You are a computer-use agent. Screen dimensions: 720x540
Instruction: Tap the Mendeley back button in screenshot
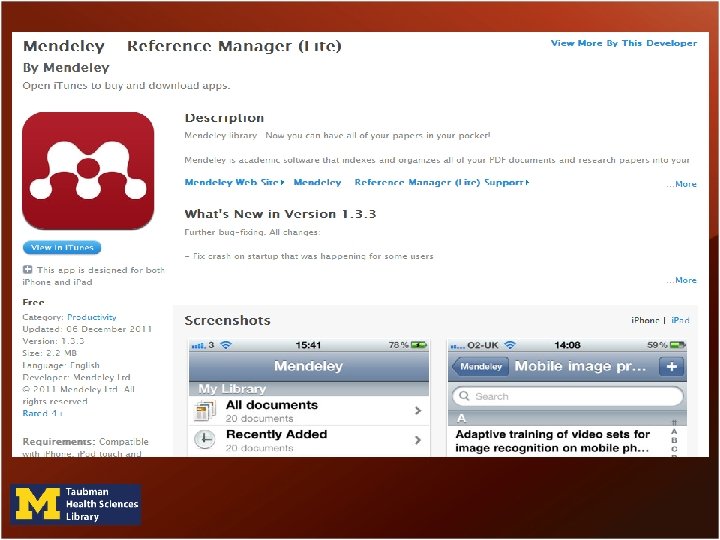(x=480, y=366)
